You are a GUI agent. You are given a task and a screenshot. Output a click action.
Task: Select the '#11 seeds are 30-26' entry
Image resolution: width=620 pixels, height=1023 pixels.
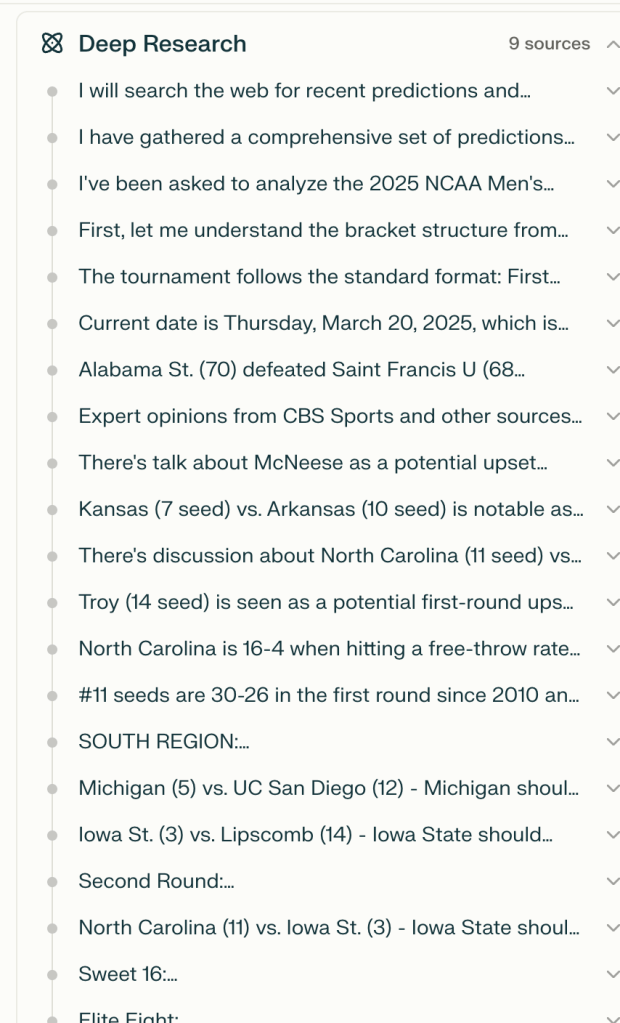tap(328, 695)
